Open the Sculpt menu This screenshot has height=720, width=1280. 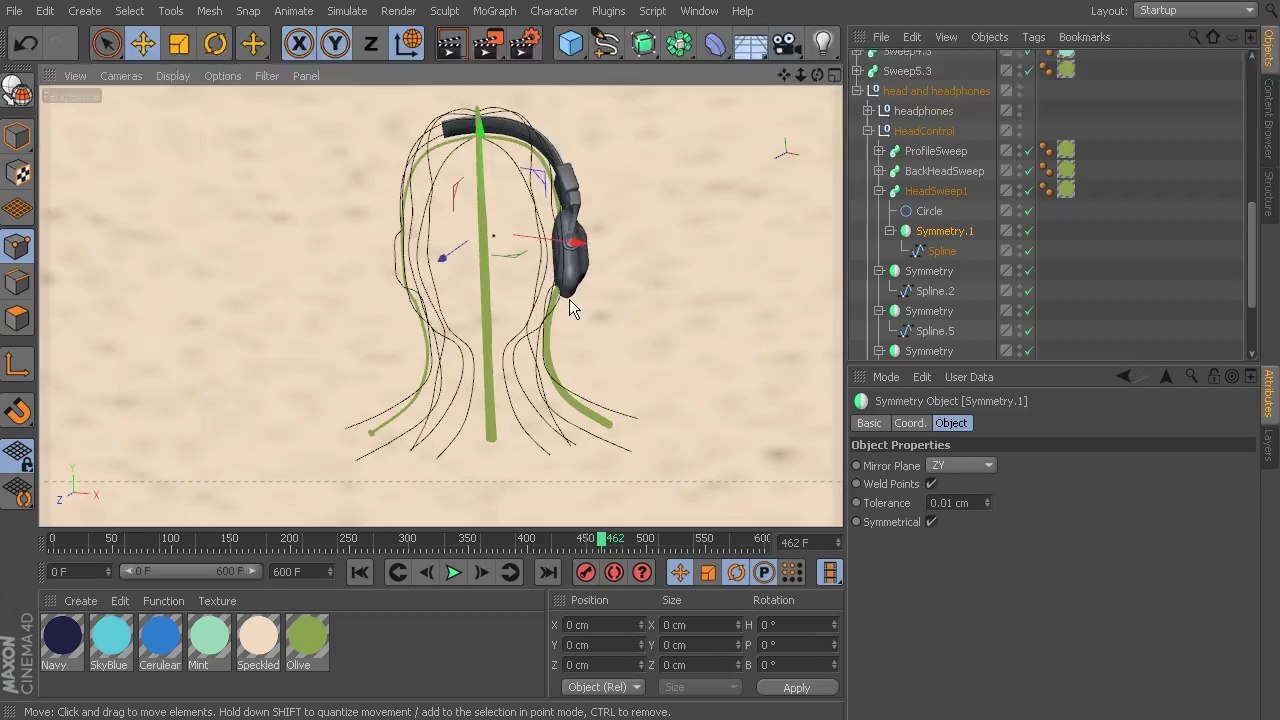444,11
